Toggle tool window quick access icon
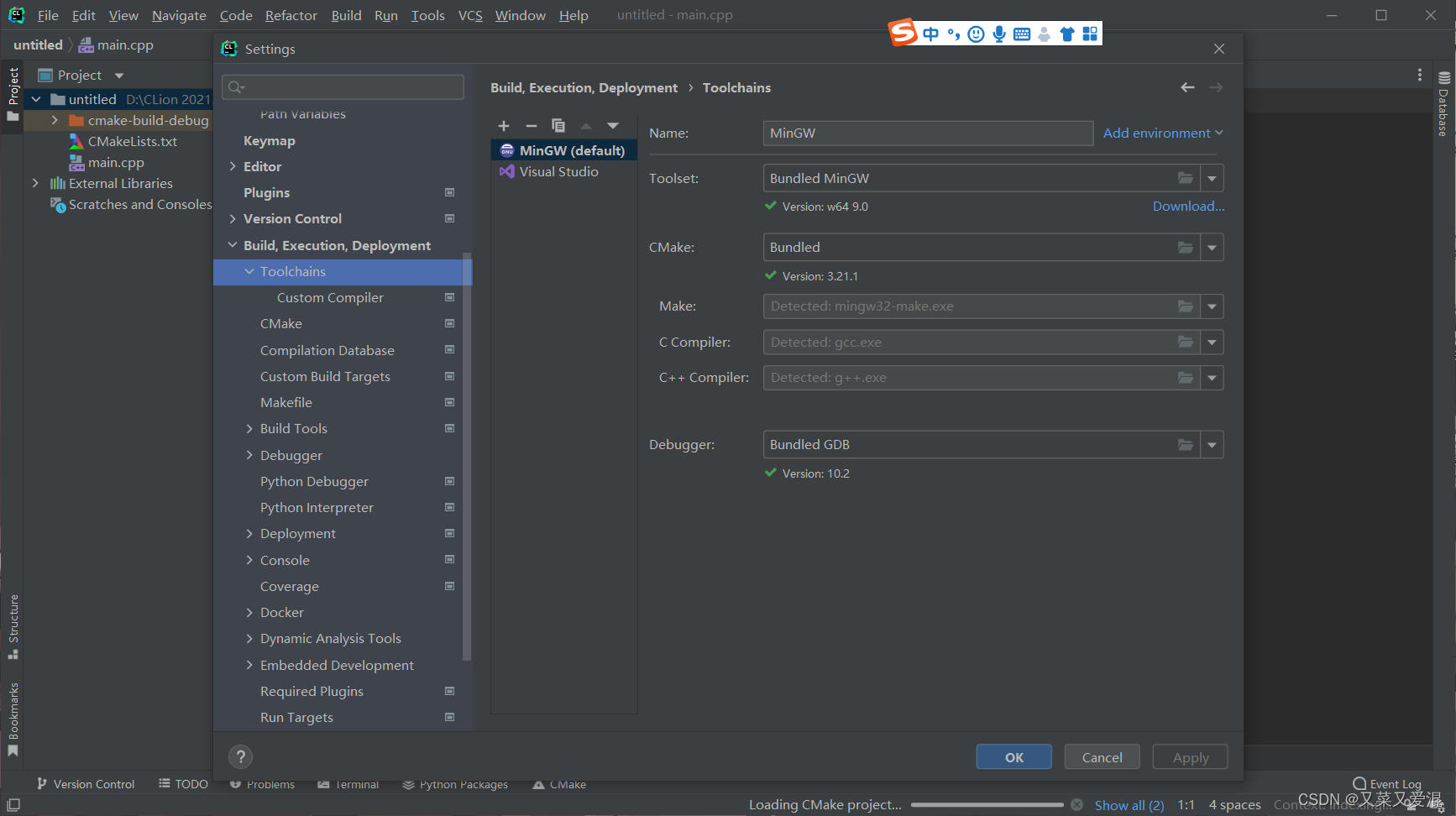Screen dimensions: 1456x816 pyautogui.click(x=13, y=805)
